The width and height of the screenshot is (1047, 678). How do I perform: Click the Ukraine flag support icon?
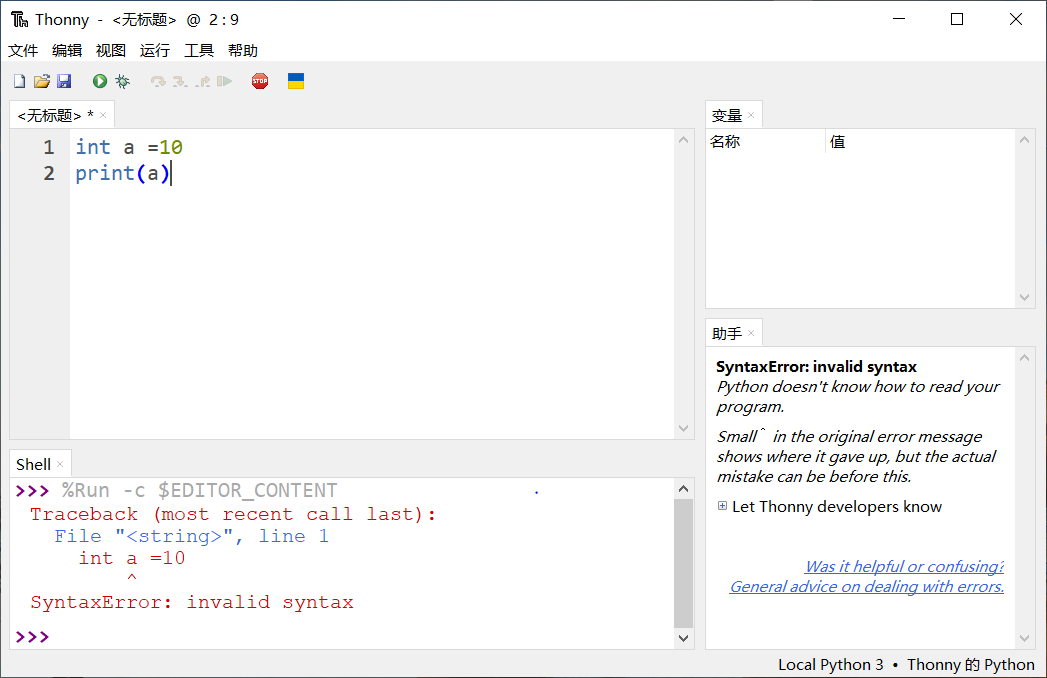coord(294,81)
